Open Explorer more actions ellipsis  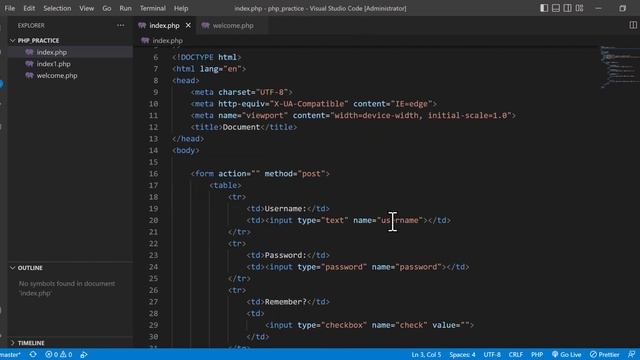tap(120, 25)
